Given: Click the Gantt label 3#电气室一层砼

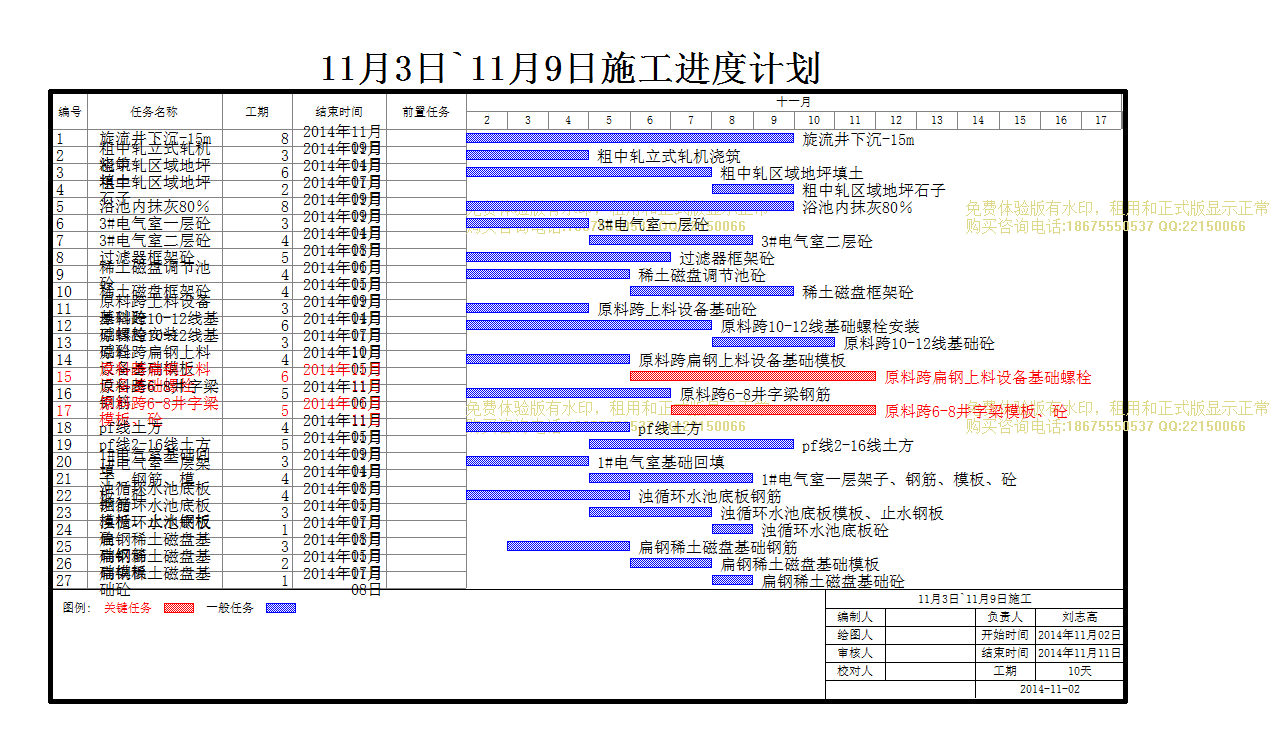Looking at the screenshot, I should [x=653, y=225].
